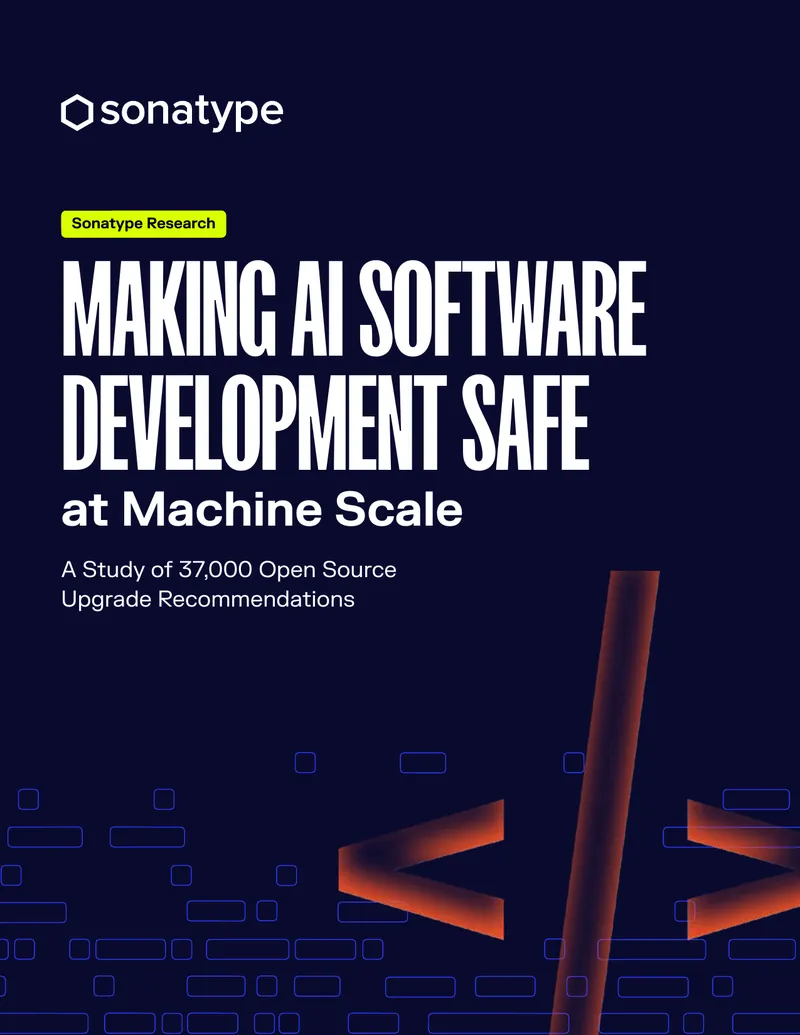Click the Upgrade Recommendations text line
Screen dimensions: 800x1035
(208, 599)
